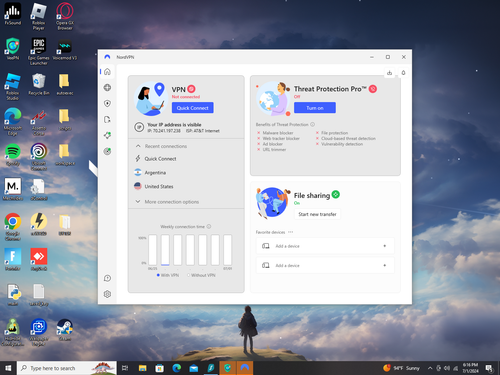This screenshot has height=375, width=500.
Task: Select Roblox Studio desktop icon
Action: point(12,86)
